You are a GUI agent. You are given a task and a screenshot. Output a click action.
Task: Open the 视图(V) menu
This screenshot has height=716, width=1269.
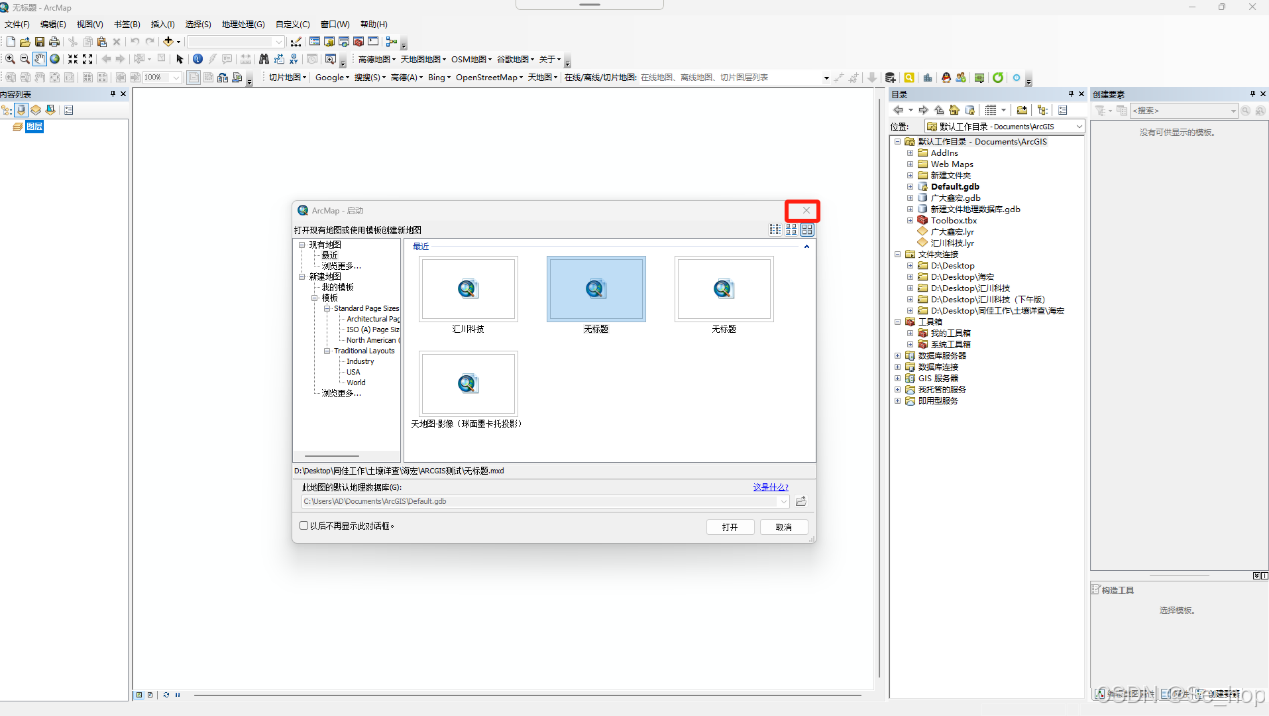[x=90, y=24]
